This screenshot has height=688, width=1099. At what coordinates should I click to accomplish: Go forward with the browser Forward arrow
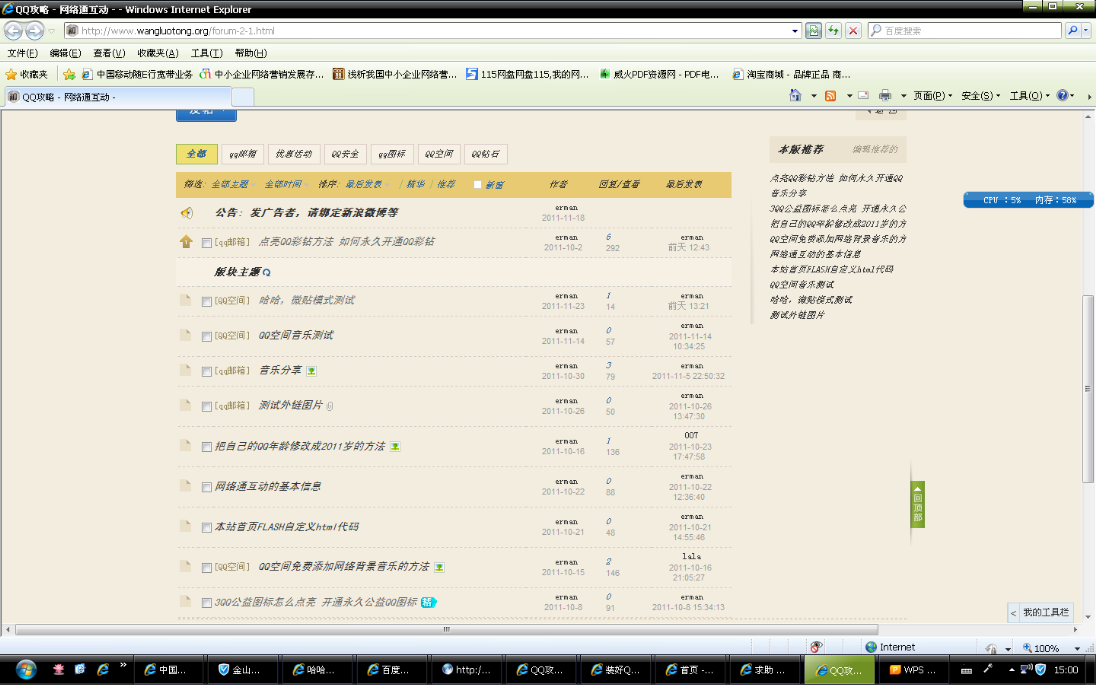[x=34, y=31]
